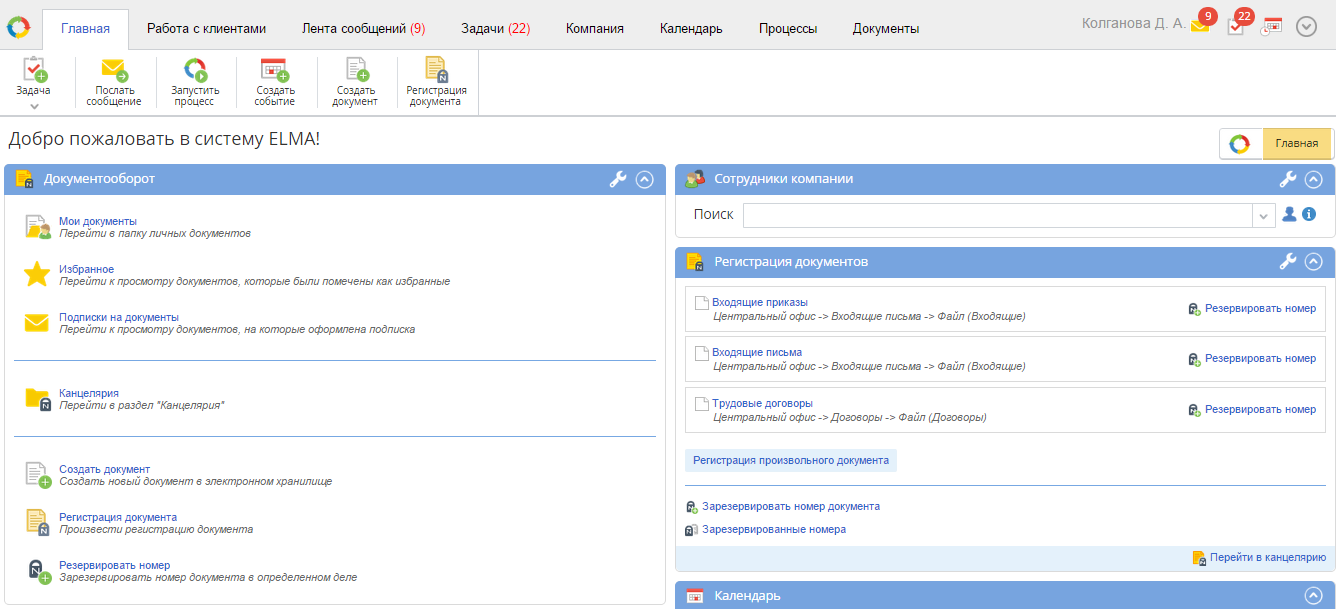
Task: Open the Процессы tab
Action: coord(788,29)
